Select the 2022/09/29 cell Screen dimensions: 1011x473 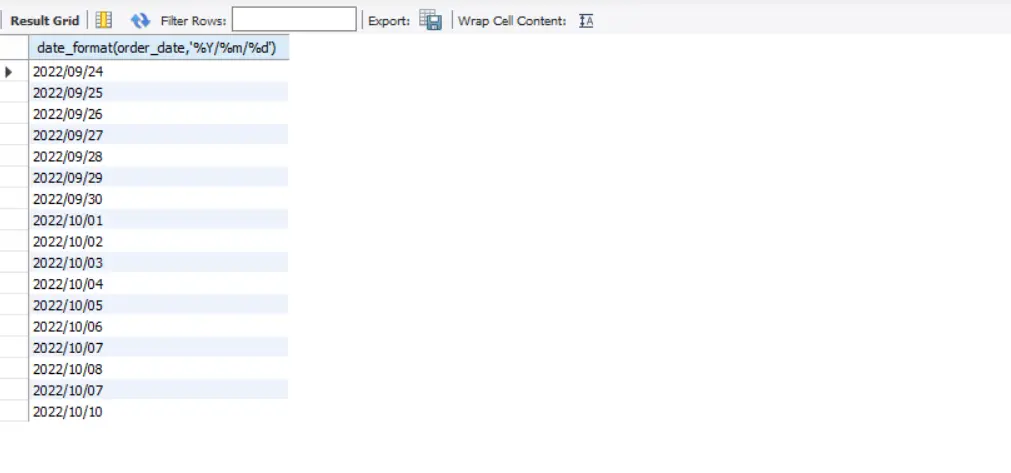(68, 178)
